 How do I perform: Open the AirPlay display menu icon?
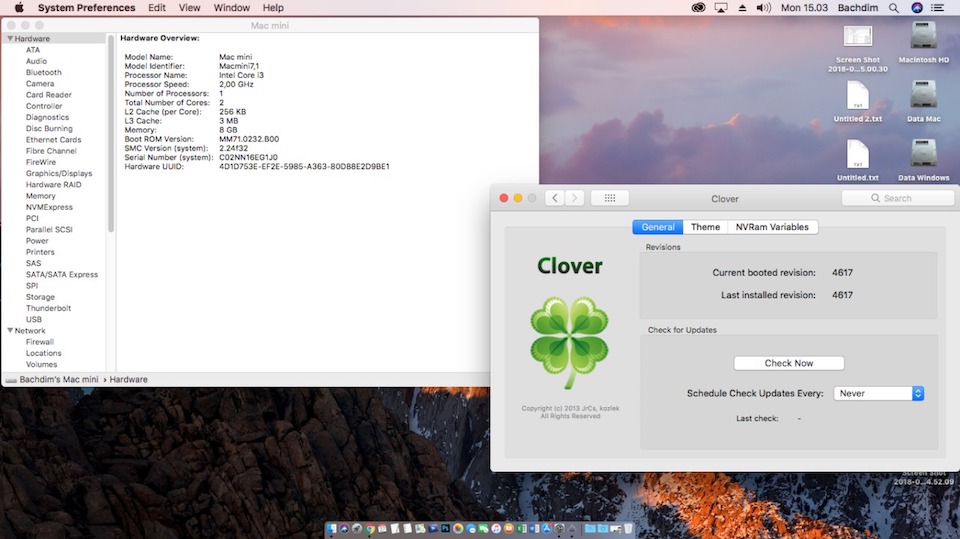point(721,8)
